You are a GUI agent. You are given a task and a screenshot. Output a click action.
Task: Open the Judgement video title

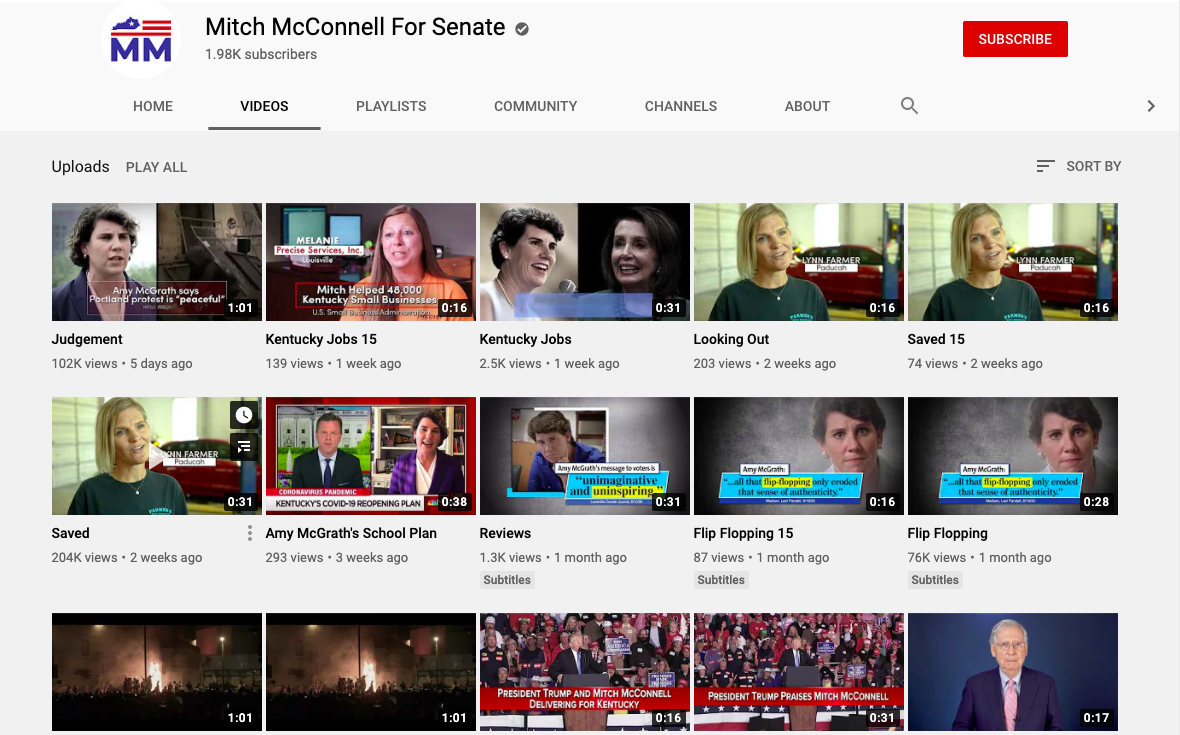[x=87, y=339]
